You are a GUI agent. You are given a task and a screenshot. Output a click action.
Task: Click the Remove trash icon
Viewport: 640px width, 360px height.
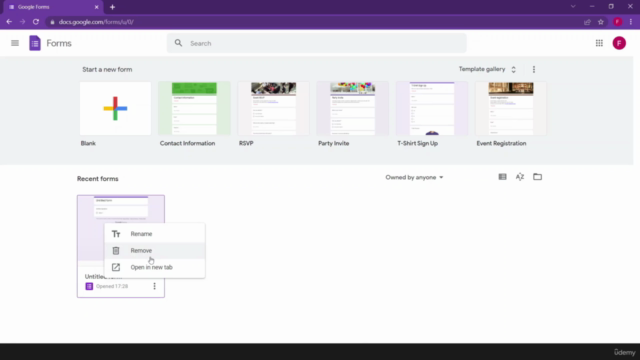tap(116, 251)
